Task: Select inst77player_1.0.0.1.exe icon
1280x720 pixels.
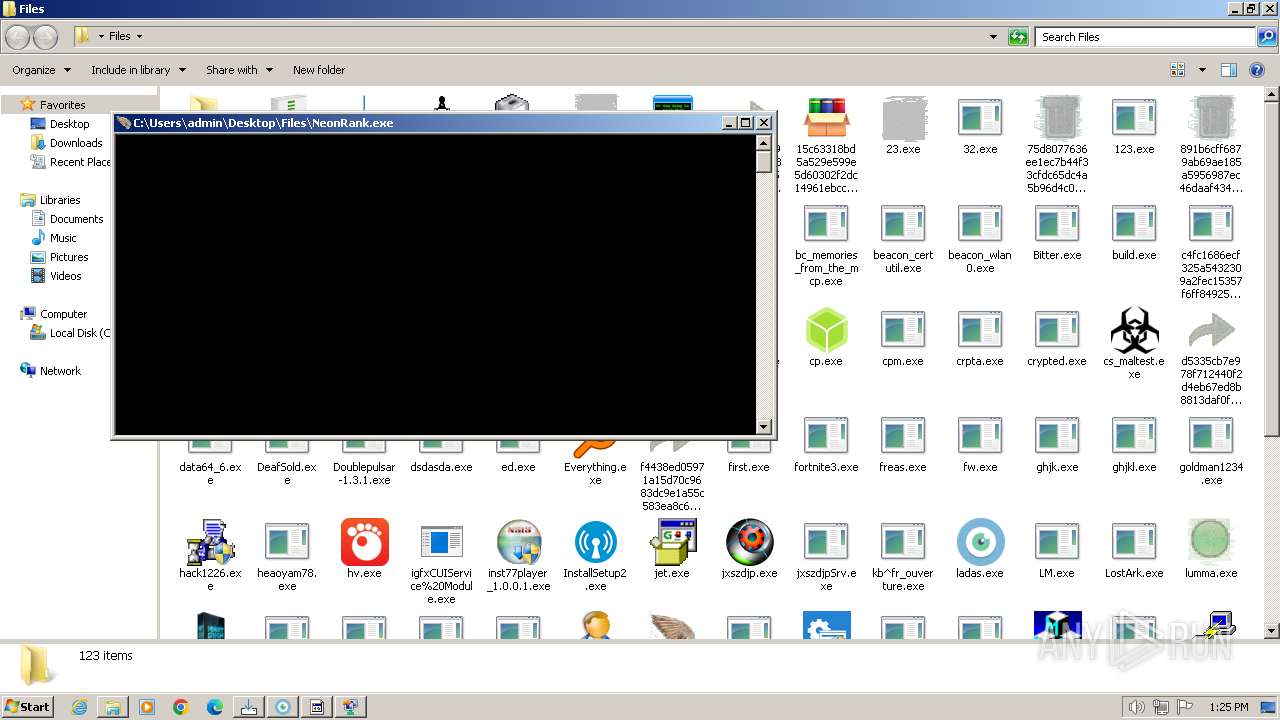Action: coord(518,542)
